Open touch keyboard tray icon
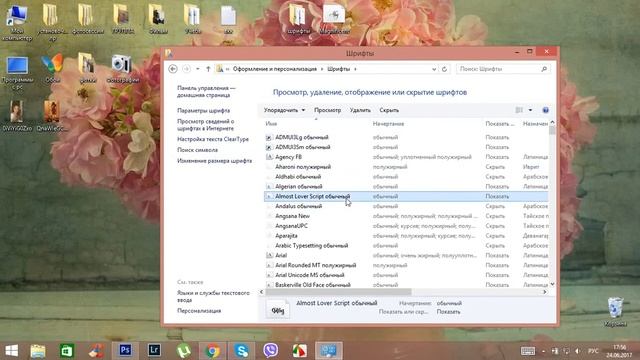 pos(528,351)
